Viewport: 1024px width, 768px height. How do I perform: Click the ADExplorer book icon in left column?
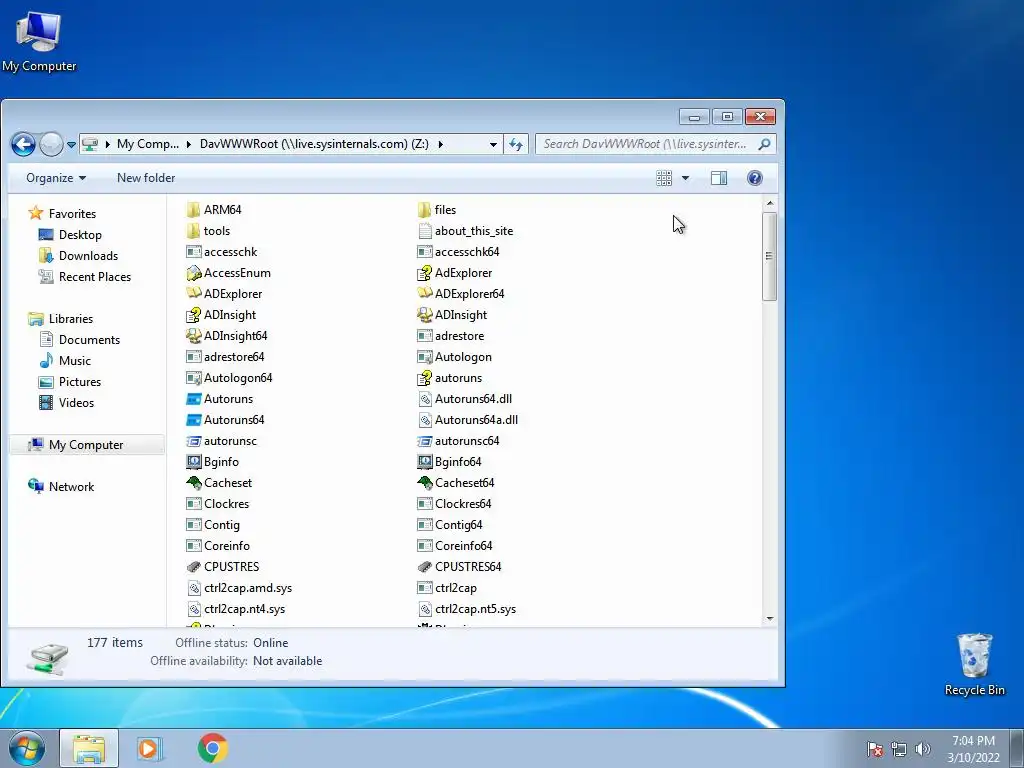193,294
